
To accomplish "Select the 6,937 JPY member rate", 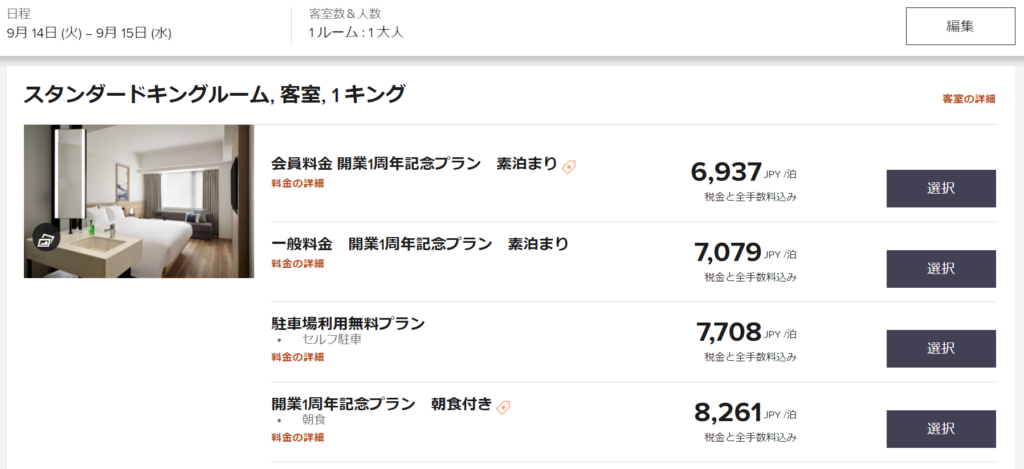I will pos(940,188).
